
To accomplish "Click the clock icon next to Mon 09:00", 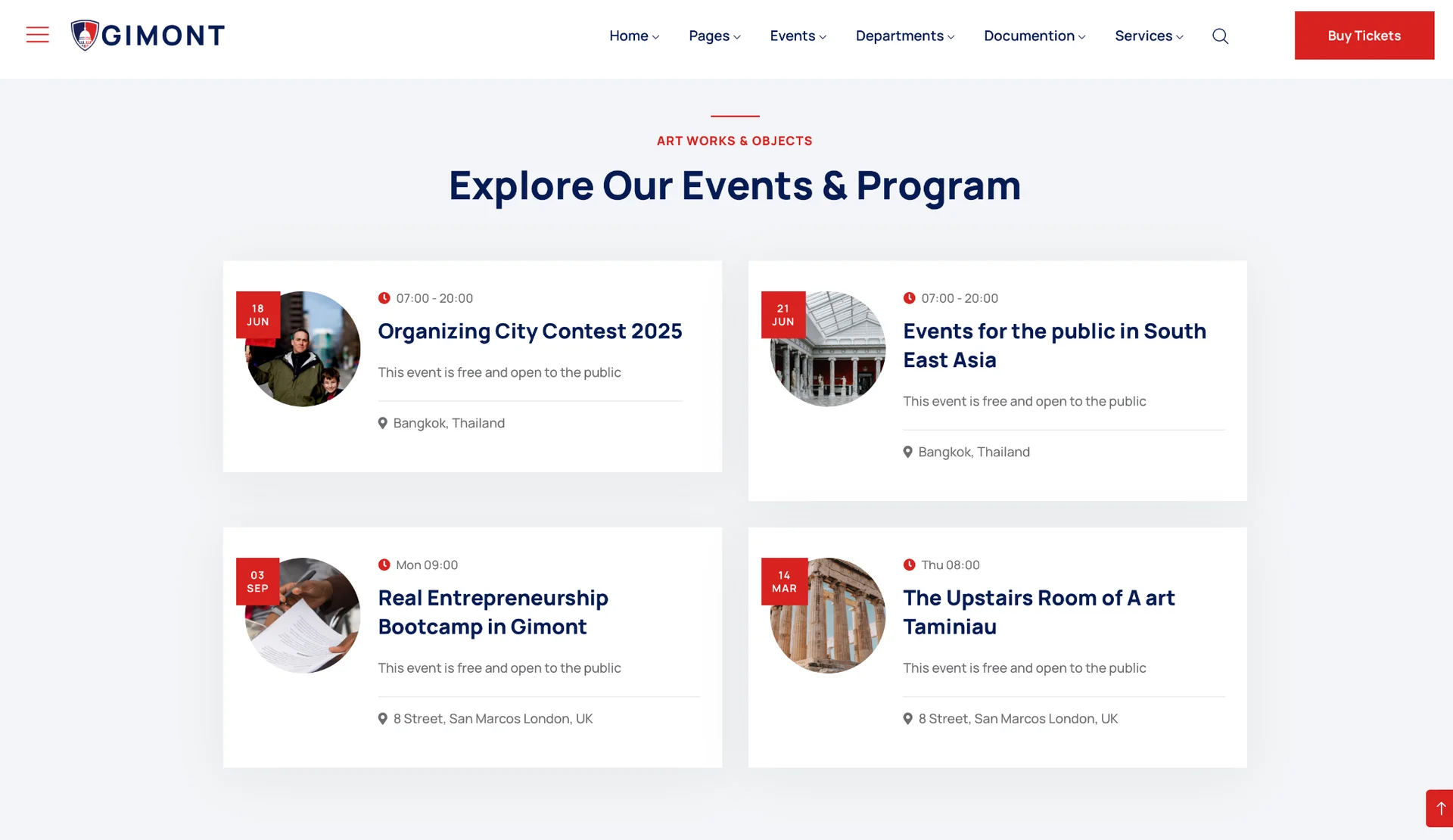I will click(x=384, y=565).
